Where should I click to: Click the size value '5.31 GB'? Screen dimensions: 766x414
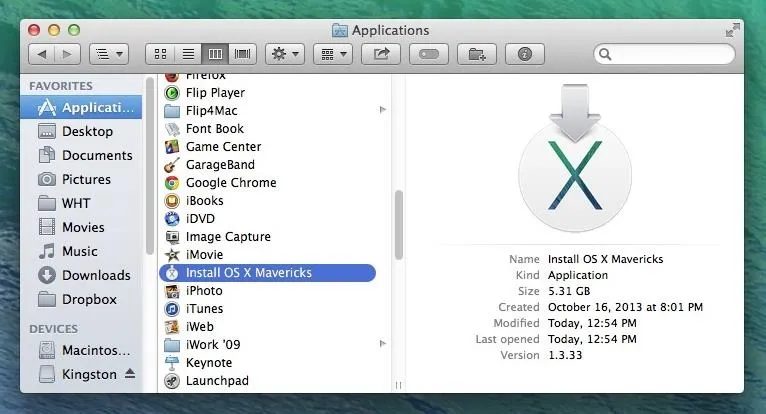pyautogui.click(x=569, y=291)
